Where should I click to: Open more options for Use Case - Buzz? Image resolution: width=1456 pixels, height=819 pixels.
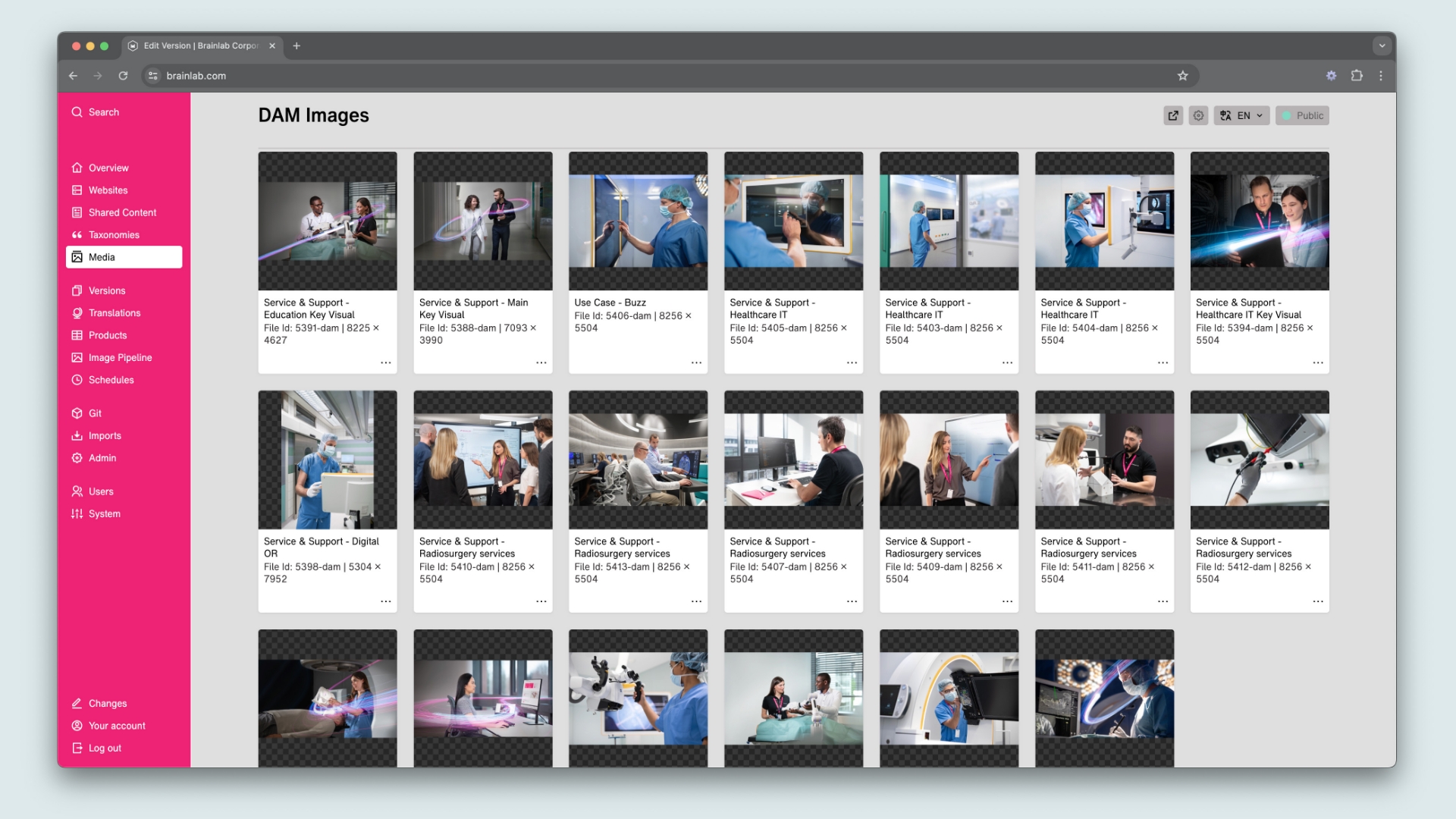click(x=696, y=362)
